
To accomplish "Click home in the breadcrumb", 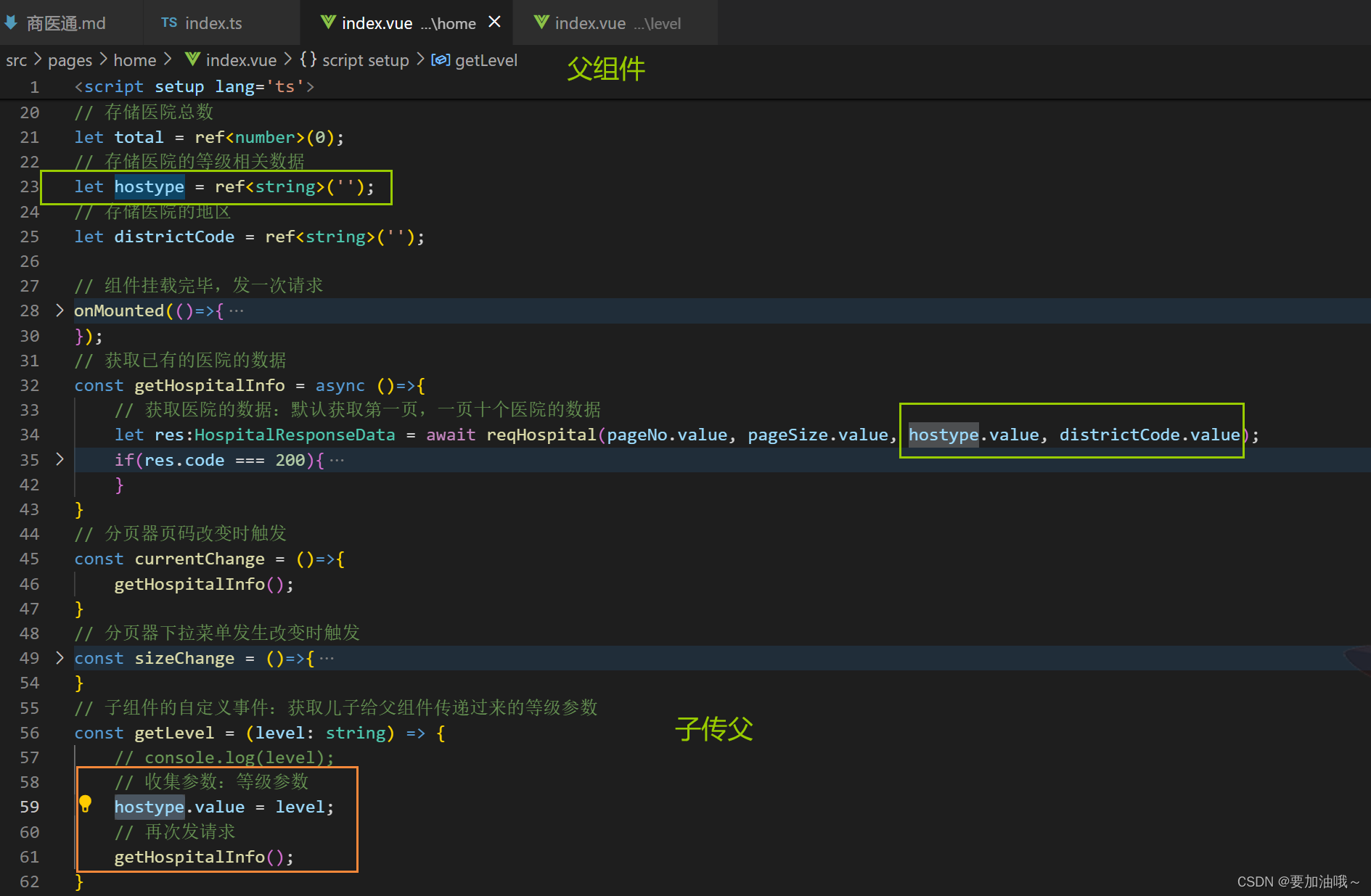I will pyautogui.click(x=135, y=60).
